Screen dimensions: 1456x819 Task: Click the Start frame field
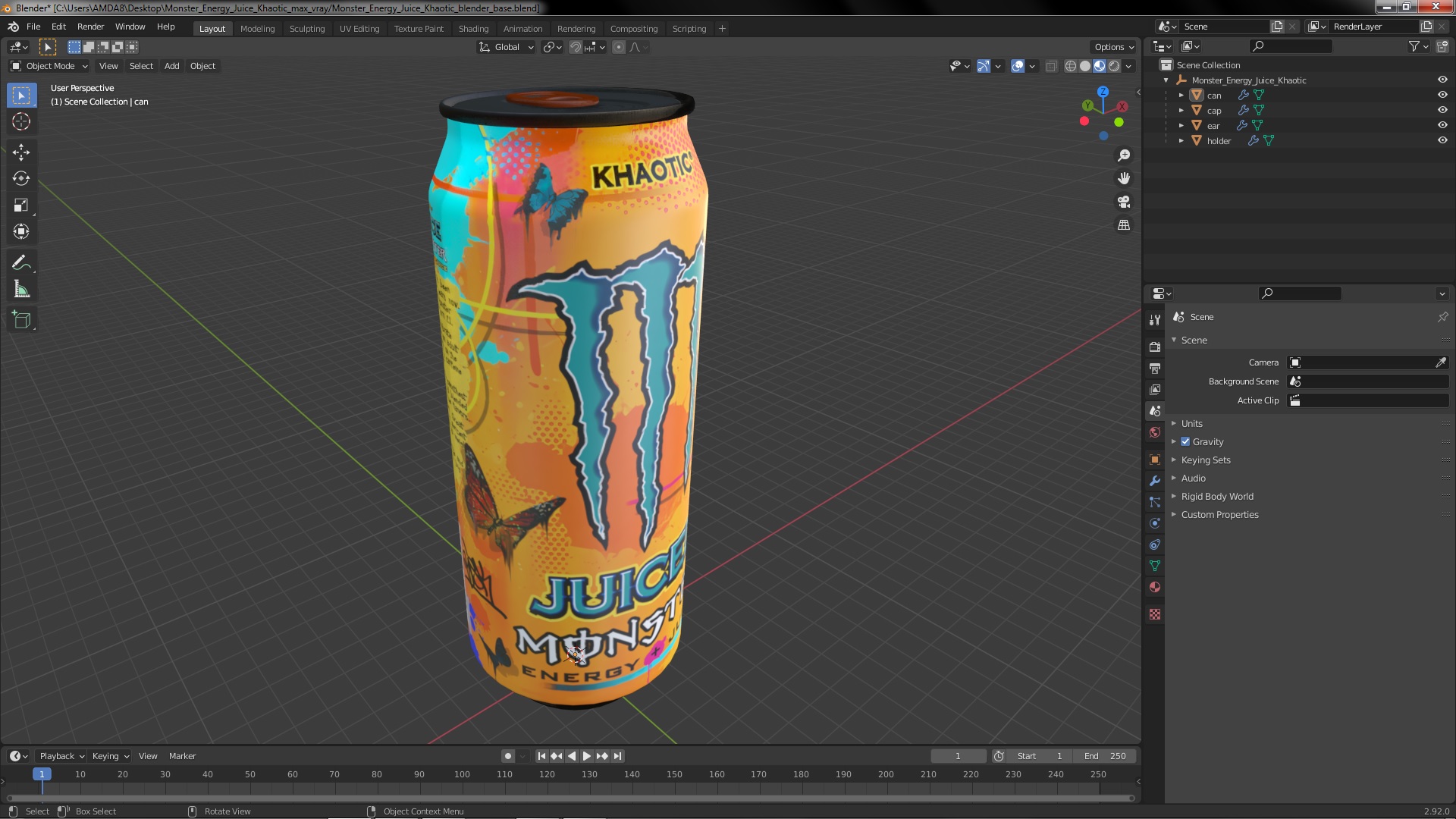[x=1040, y=756]
